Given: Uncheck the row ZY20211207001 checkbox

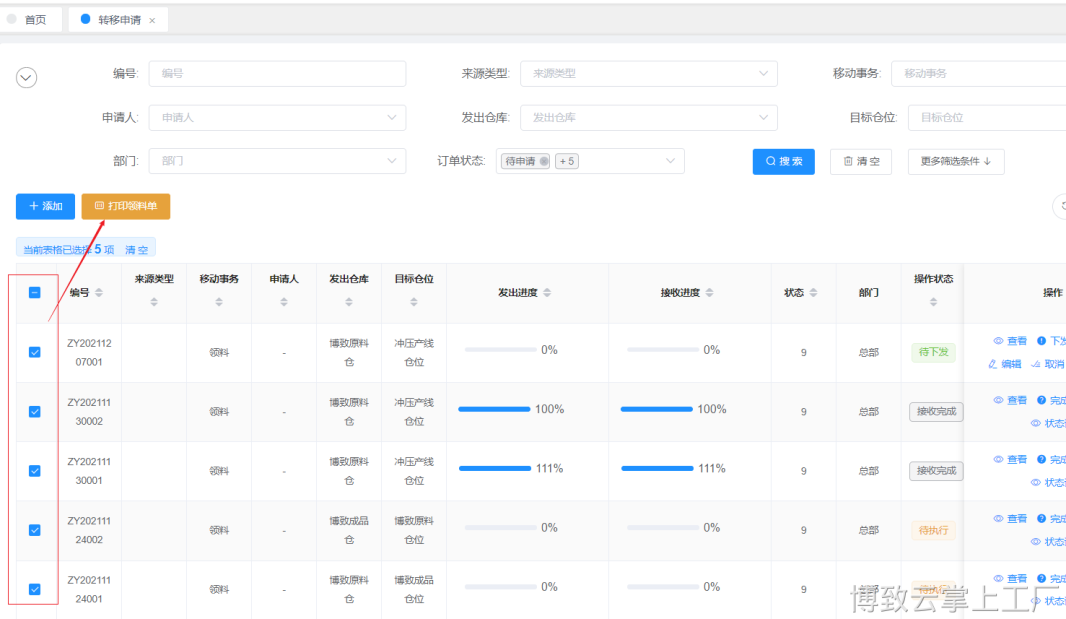Looking at the screenshot, I should point(34,352).
